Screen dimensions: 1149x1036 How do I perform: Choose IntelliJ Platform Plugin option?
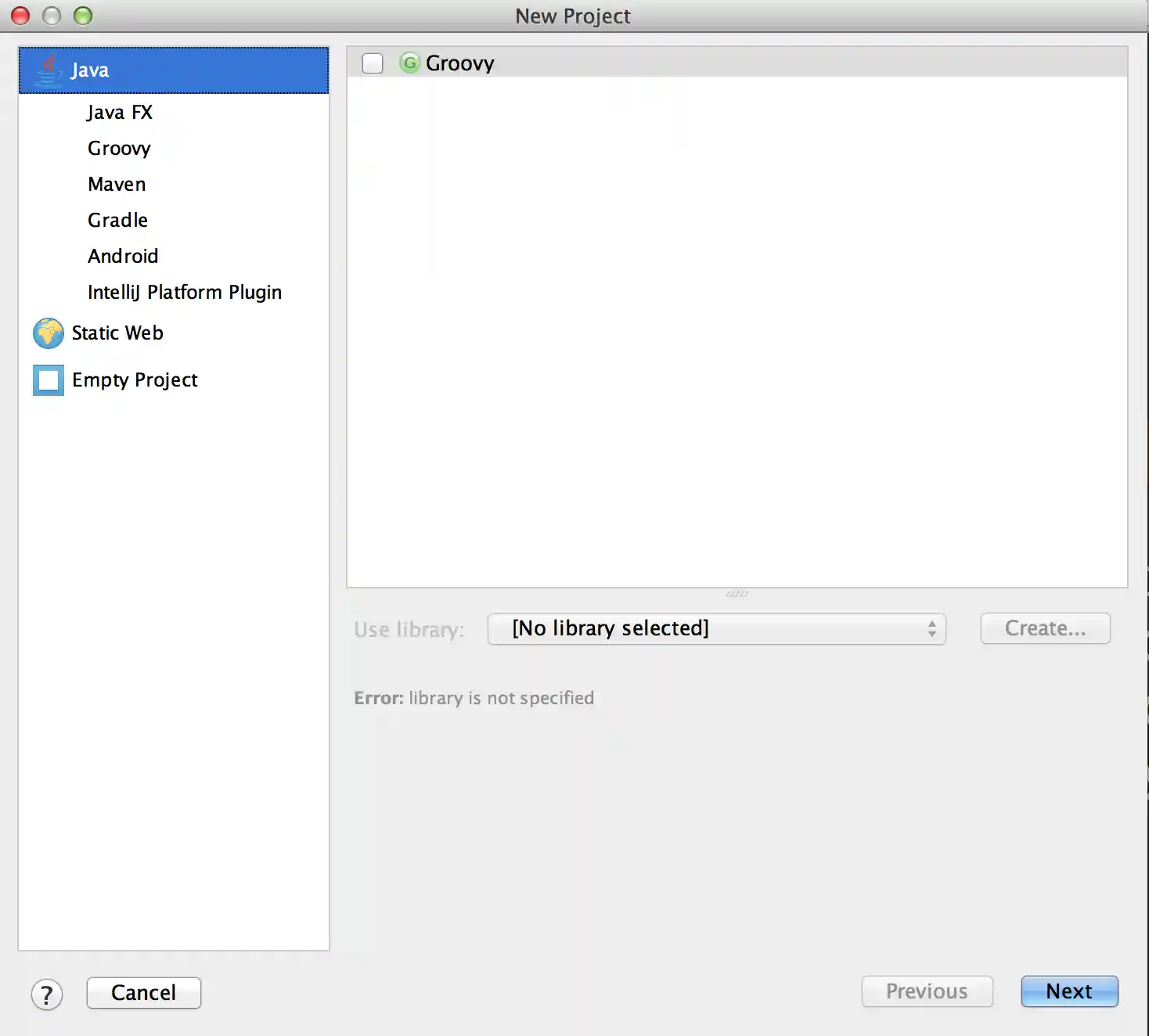(185, 293)
